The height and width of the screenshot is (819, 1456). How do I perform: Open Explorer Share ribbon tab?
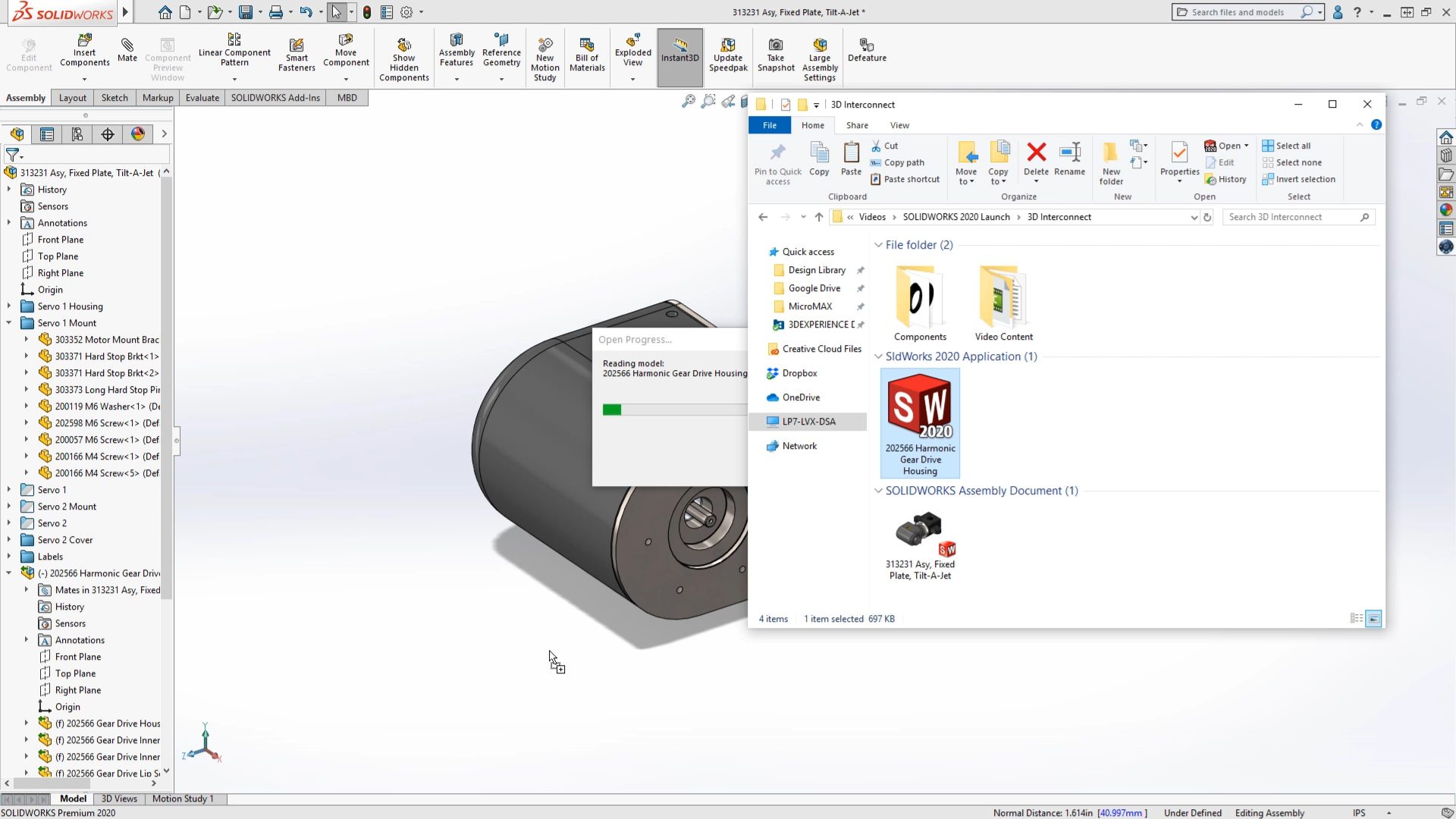(x=857, y=125)
